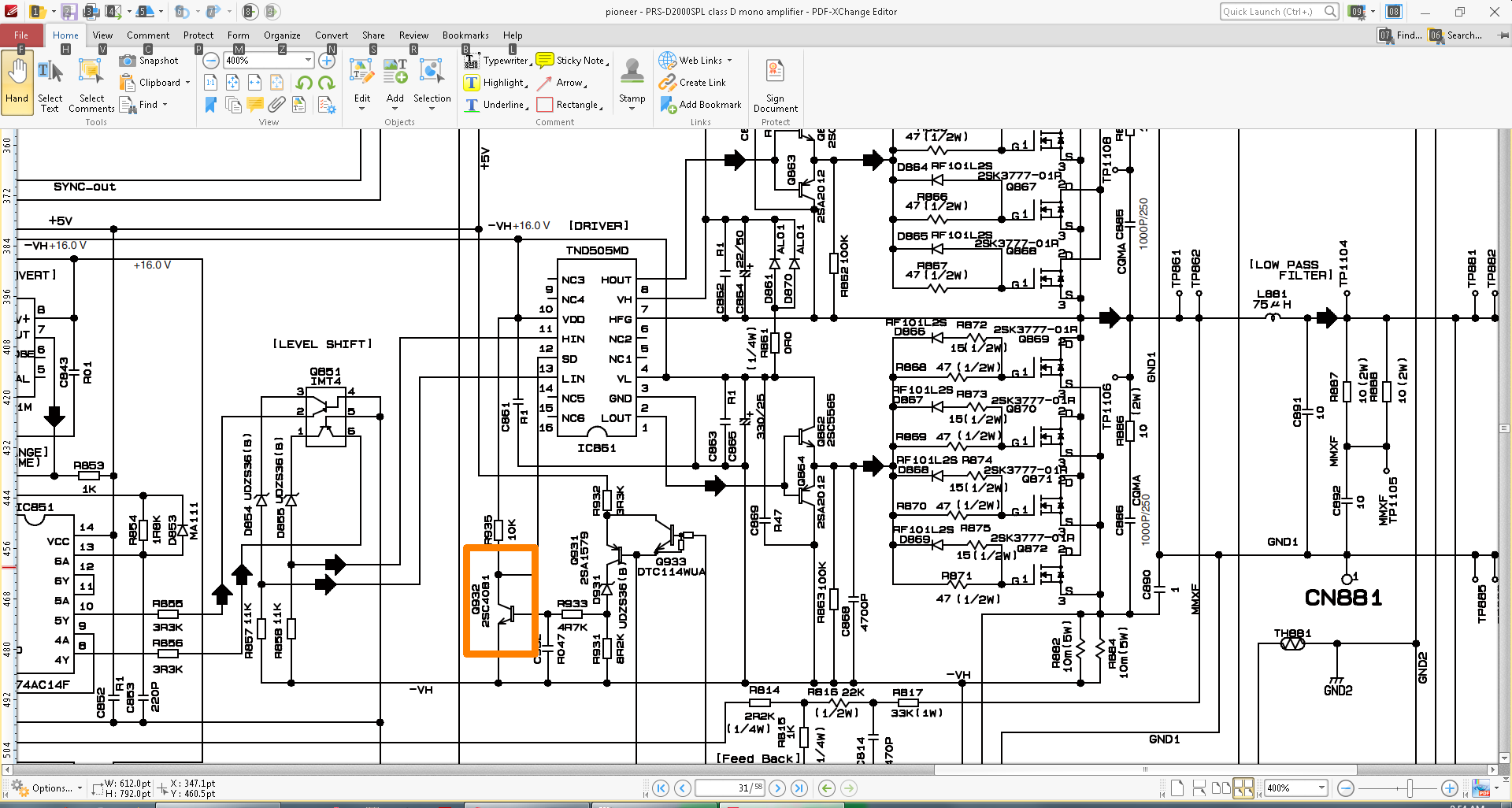Enable continuous page layout
This screenshot has width=1512, height=808.
1199,788
